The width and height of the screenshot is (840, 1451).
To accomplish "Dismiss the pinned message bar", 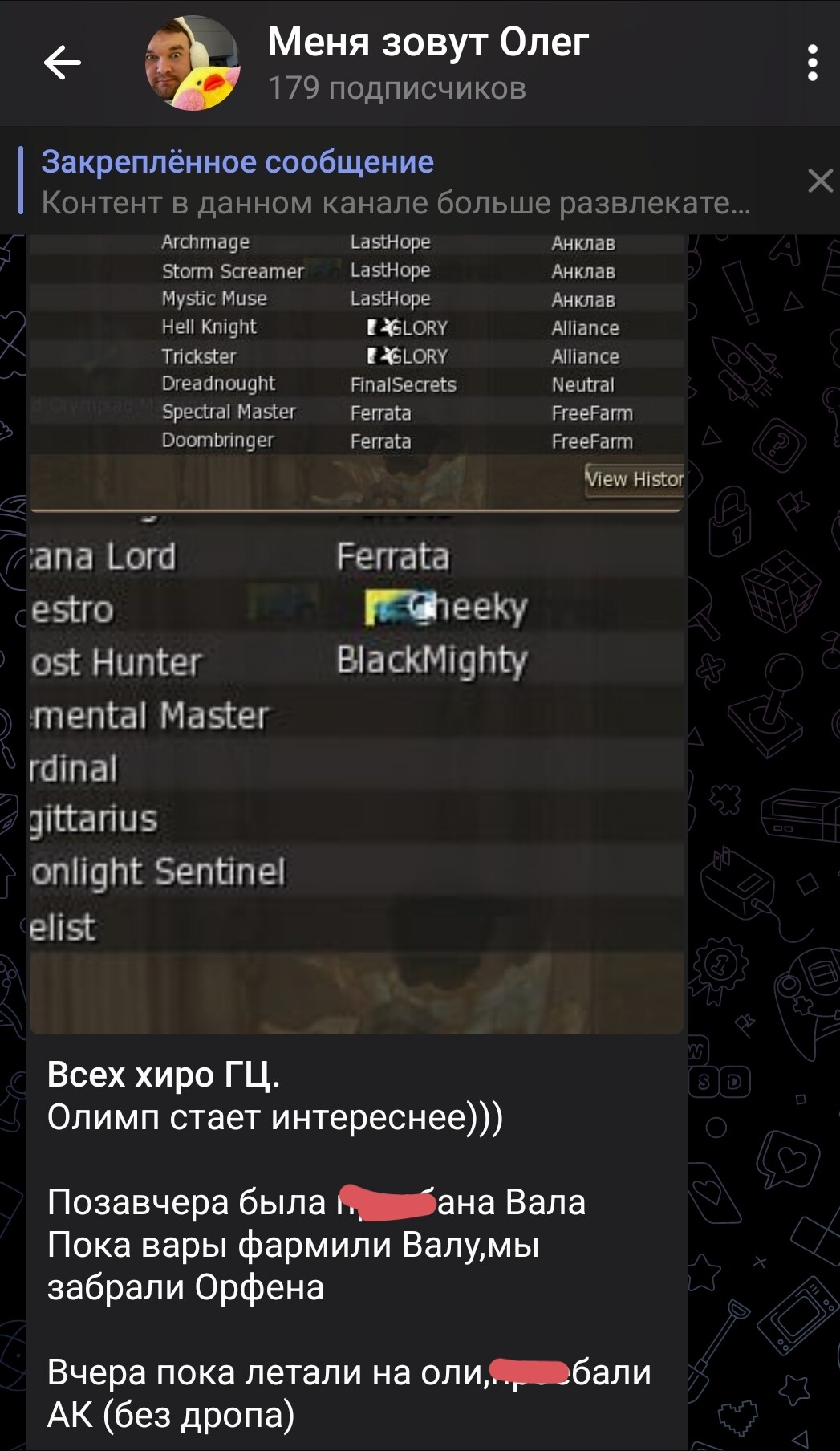I will point(820,181).
